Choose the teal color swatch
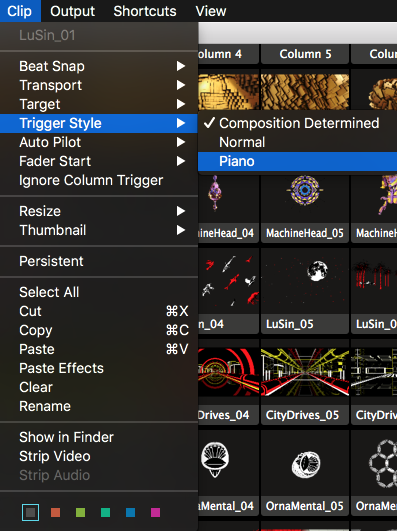Viewport: 397px width, 531px height. point(105,512)
